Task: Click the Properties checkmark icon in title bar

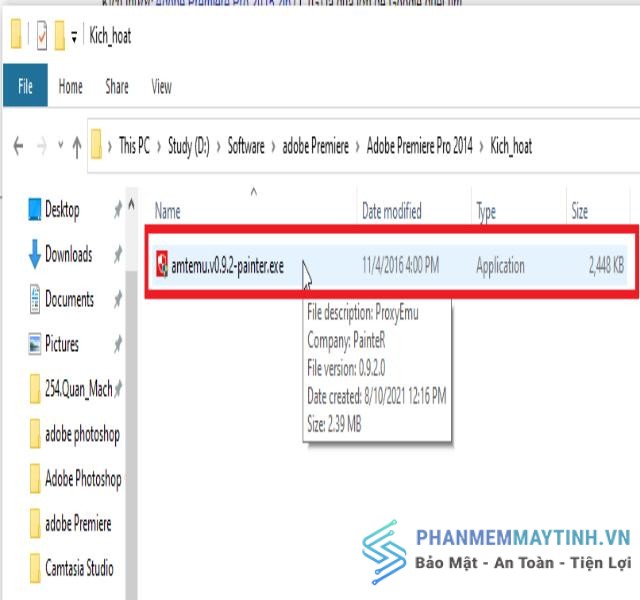Action: pos(42,36)
